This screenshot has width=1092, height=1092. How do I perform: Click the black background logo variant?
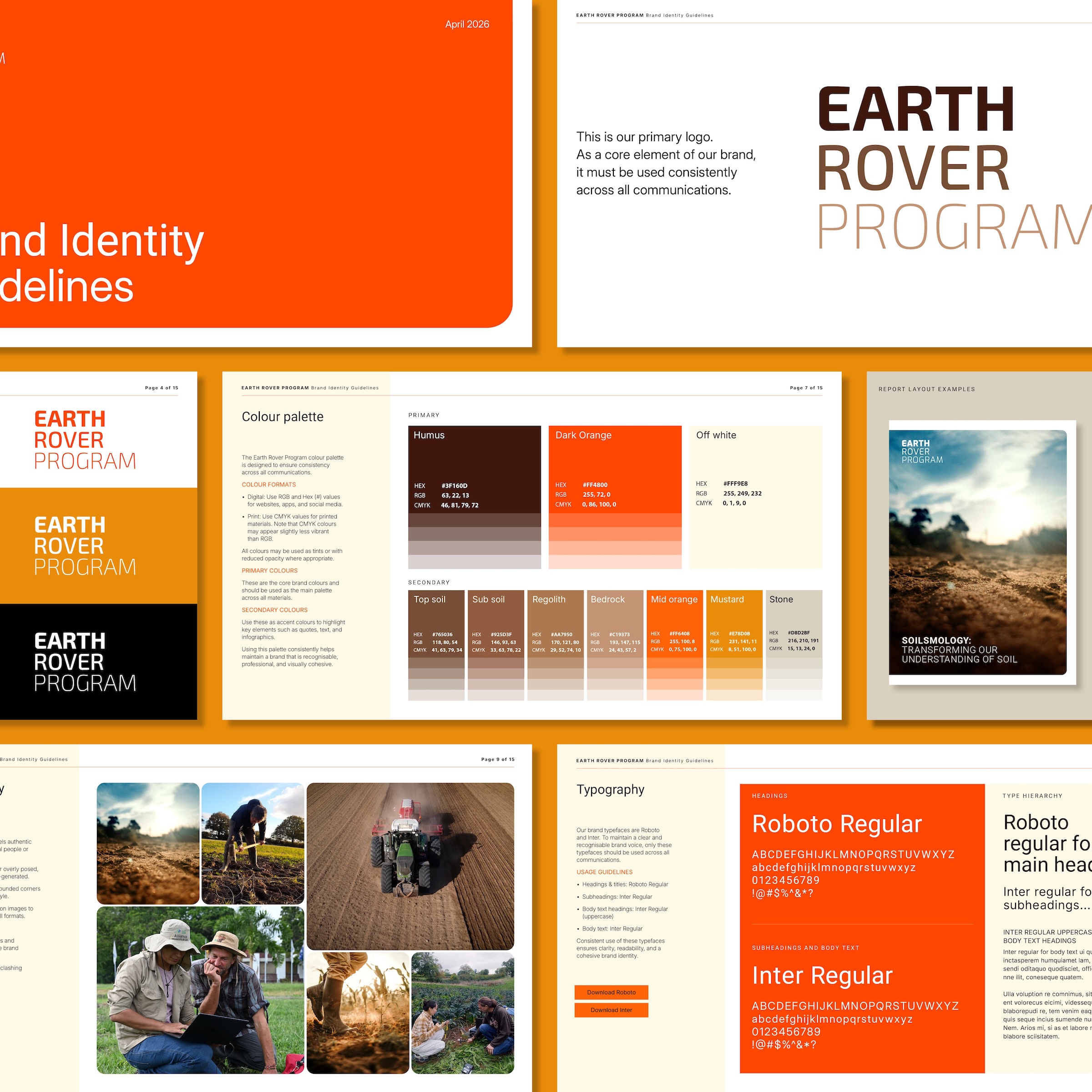click(98, 662)
